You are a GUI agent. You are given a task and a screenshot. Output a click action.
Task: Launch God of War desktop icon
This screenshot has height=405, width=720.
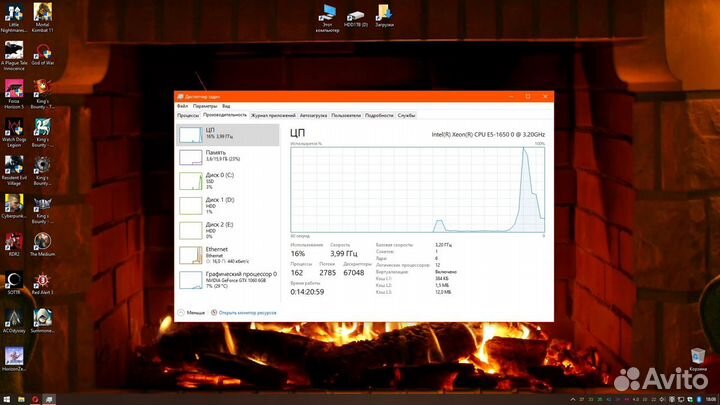click(43, 54)
